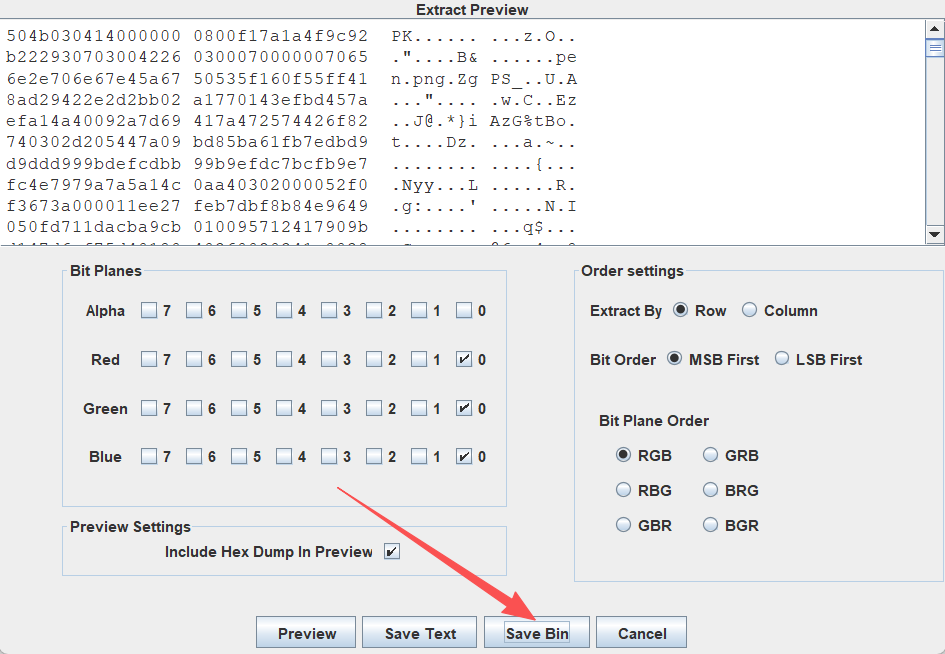Click scrollbar up arrow in extract preview

tap(935, 28)
